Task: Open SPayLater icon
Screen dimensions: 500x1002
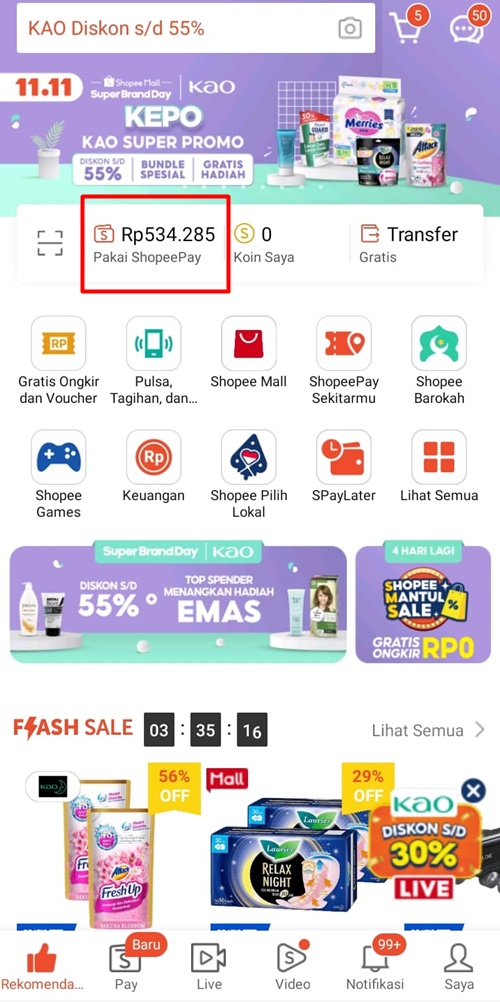Action: (344, 457)
